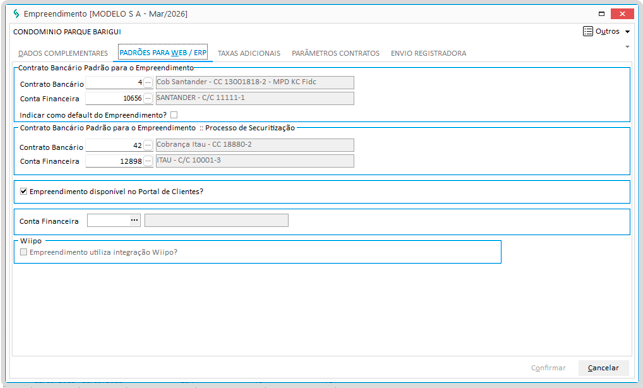Open lookup for Conta Financeira 10656
The image size is (643, 388).
[x=148, y=98]
